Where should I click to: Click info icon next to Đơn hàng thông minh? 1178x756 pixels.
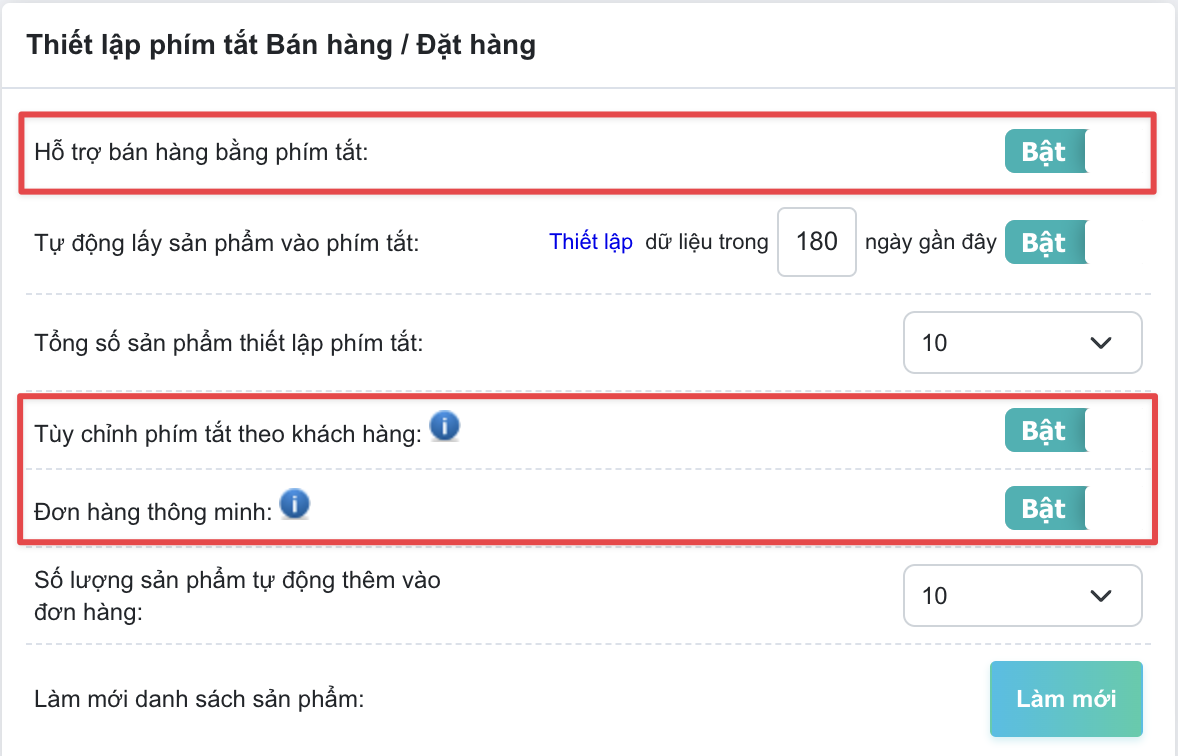tap(294, 504)
